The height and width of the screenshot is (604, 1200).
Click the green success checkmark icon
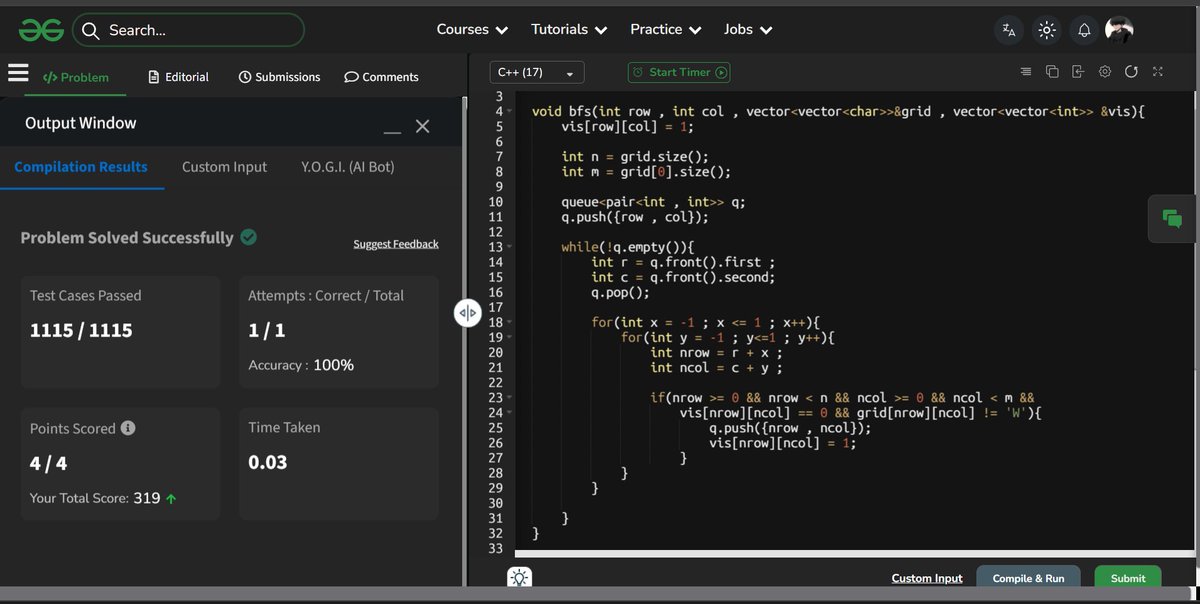point(249,237)
